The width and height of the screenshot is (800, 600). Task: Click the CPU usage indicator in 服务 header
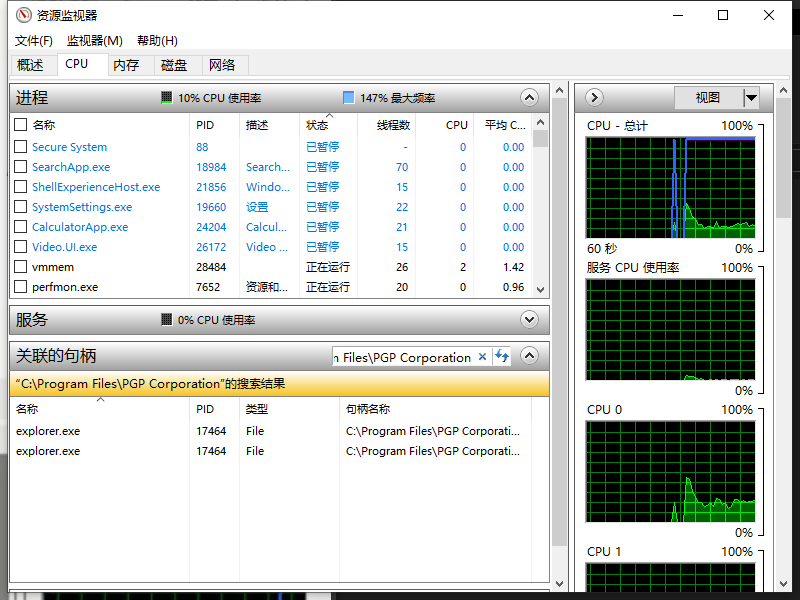[x=167, y=319]
